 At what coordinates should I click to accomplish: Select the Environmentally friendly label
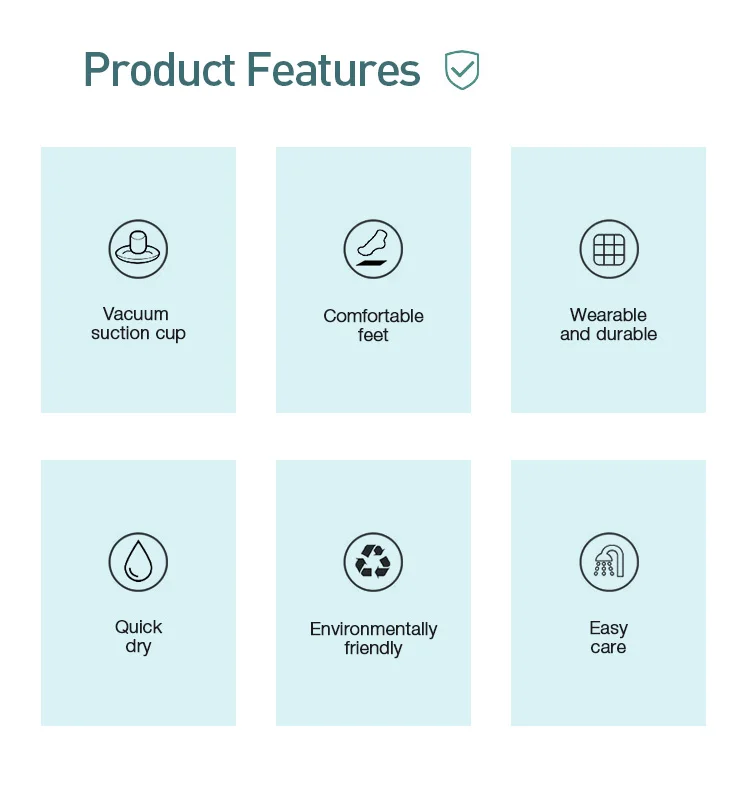373,638
